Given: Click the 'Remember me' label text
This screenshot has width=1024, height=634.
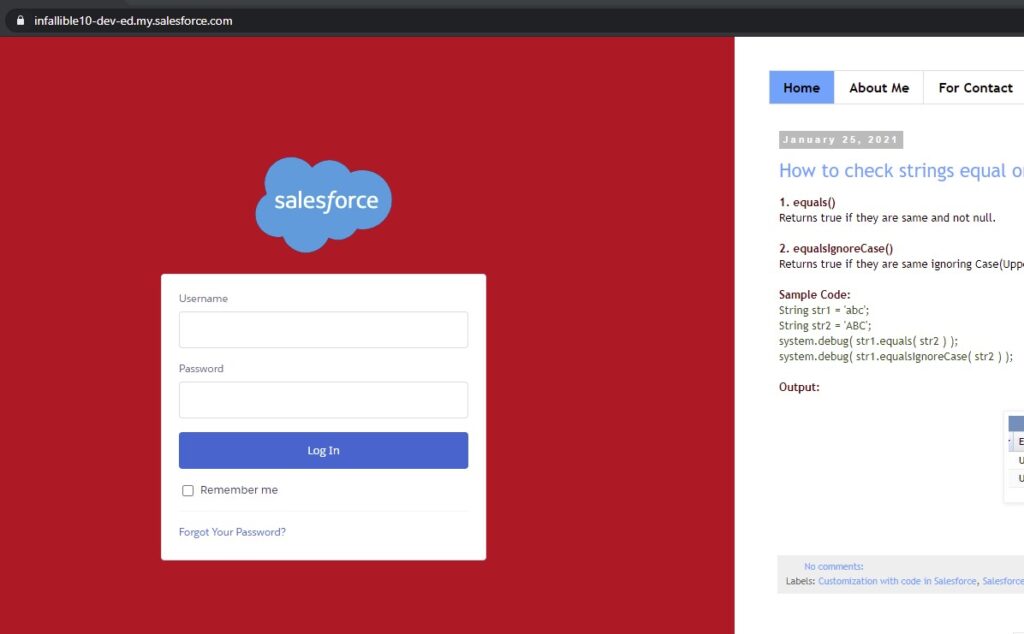Looking at the screenshot, I should click(x=239, y=490).
